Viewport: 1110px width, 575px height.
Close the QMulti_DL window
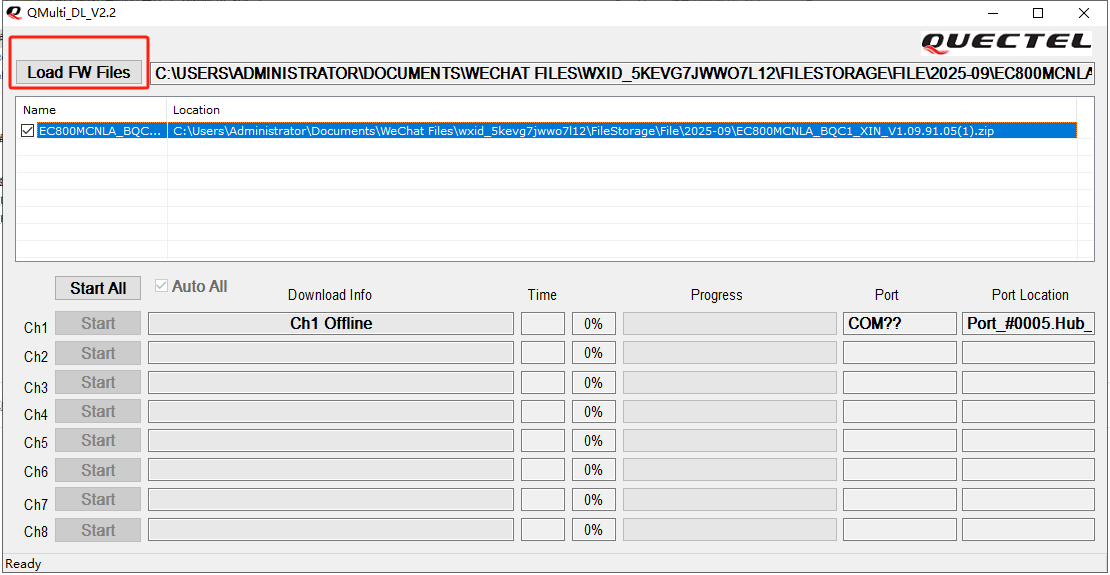point(1084,13)
